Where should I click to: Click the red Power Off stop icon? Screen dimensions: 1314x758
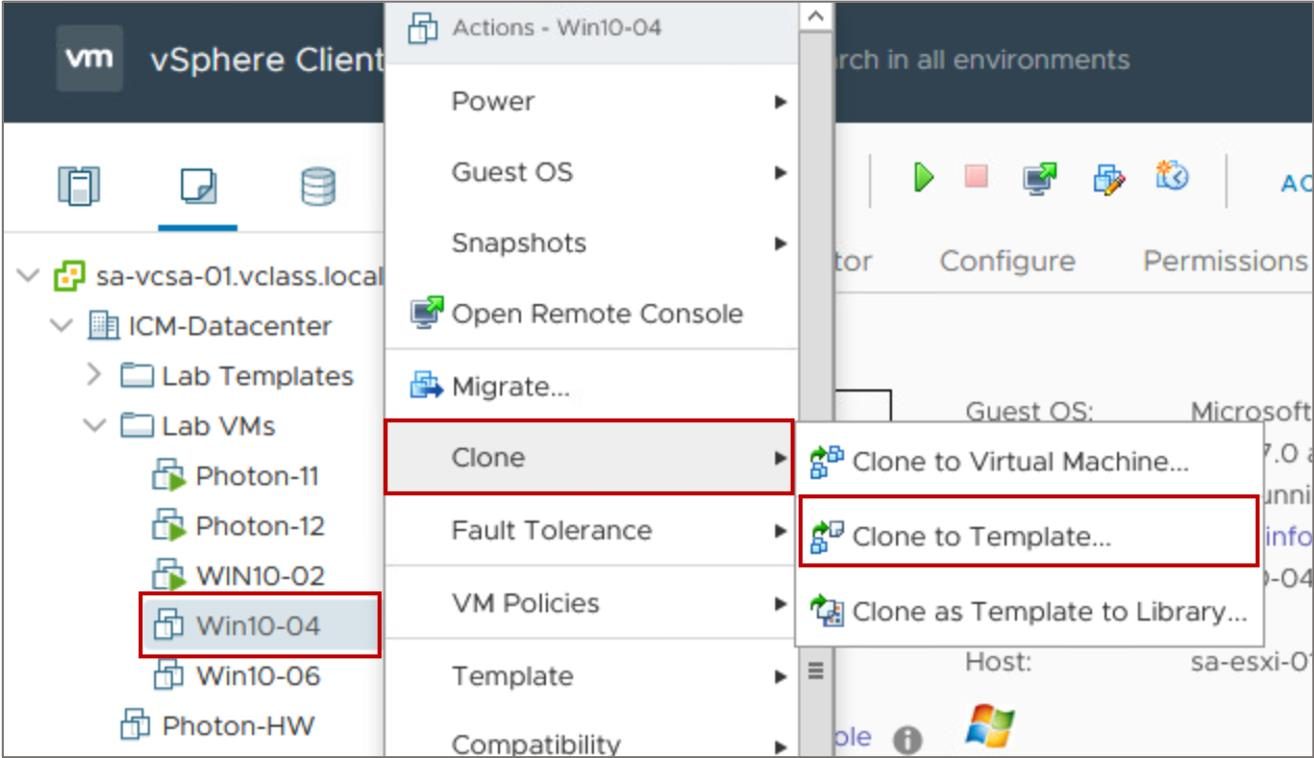coord(976,177)
